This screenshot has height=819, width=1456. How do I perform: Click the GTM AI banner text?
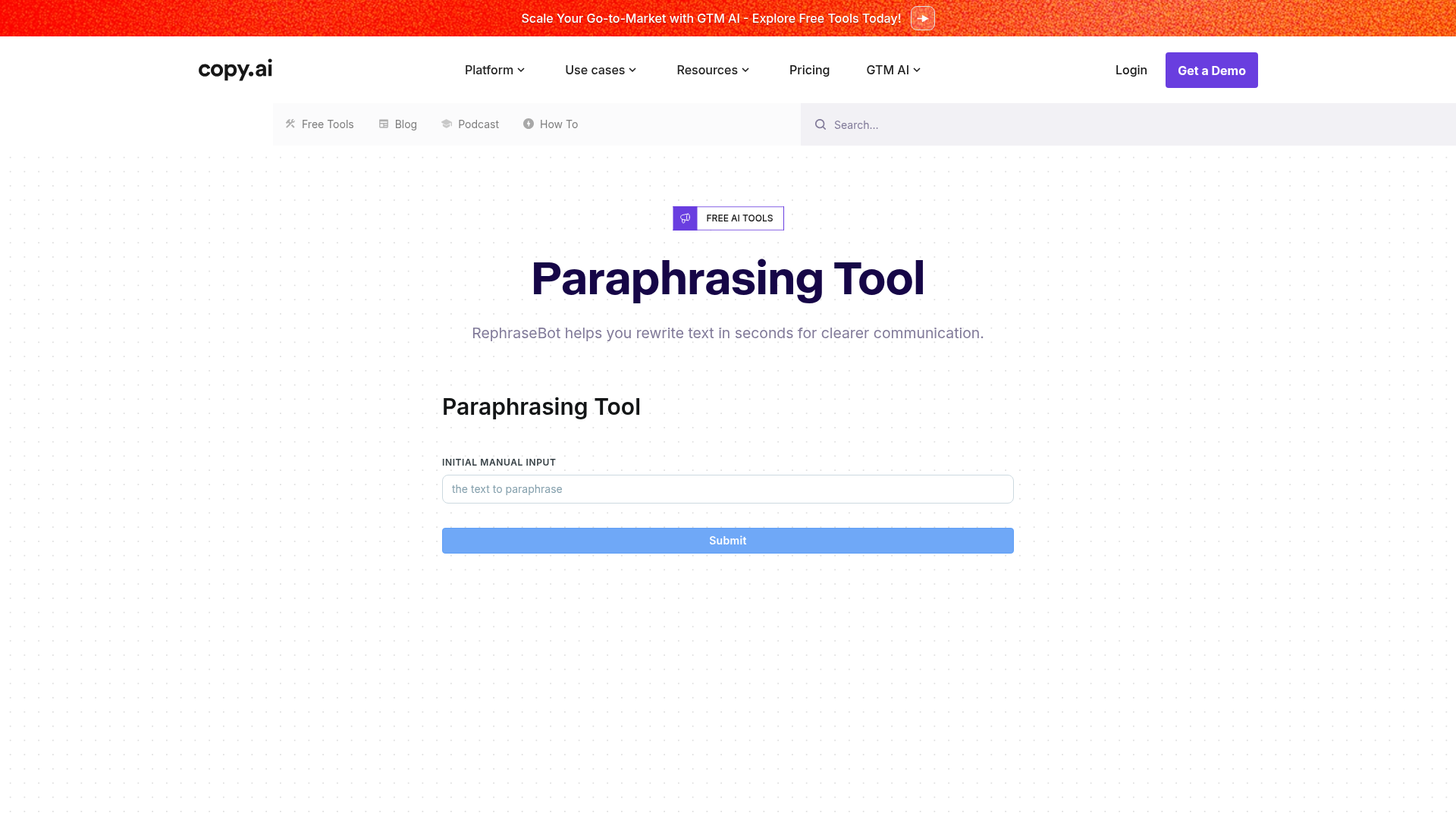coord(711,18)
